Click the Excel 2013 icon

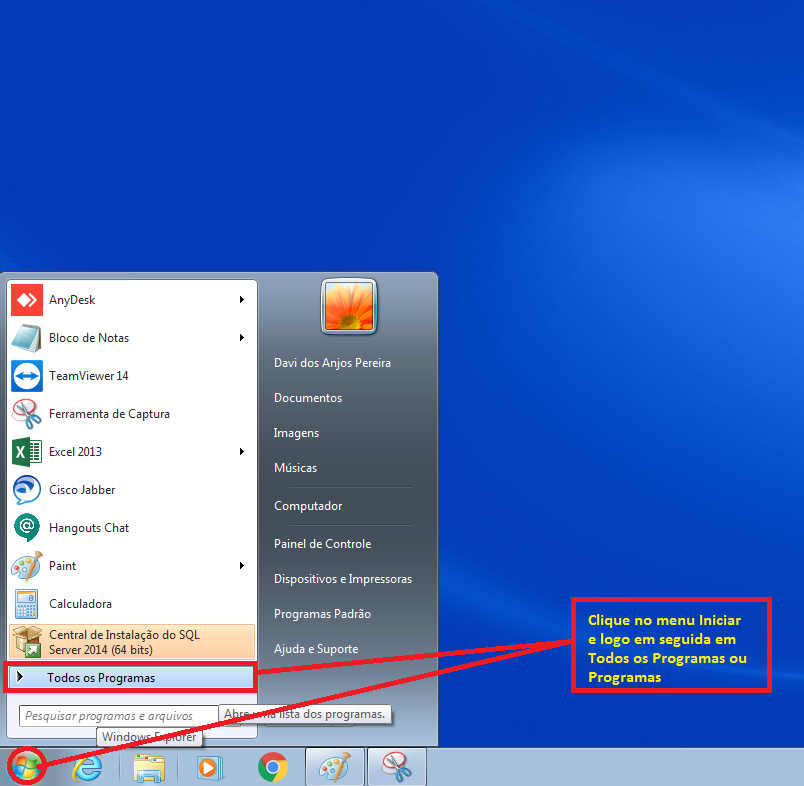click(x=27, y=452)
